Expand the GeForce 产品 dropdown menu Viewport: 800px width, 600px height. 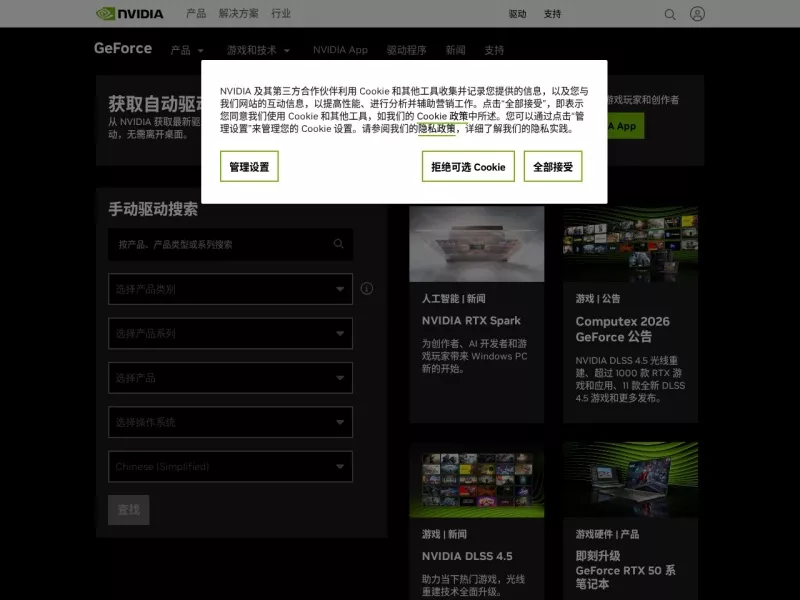[x=187, y=50]
